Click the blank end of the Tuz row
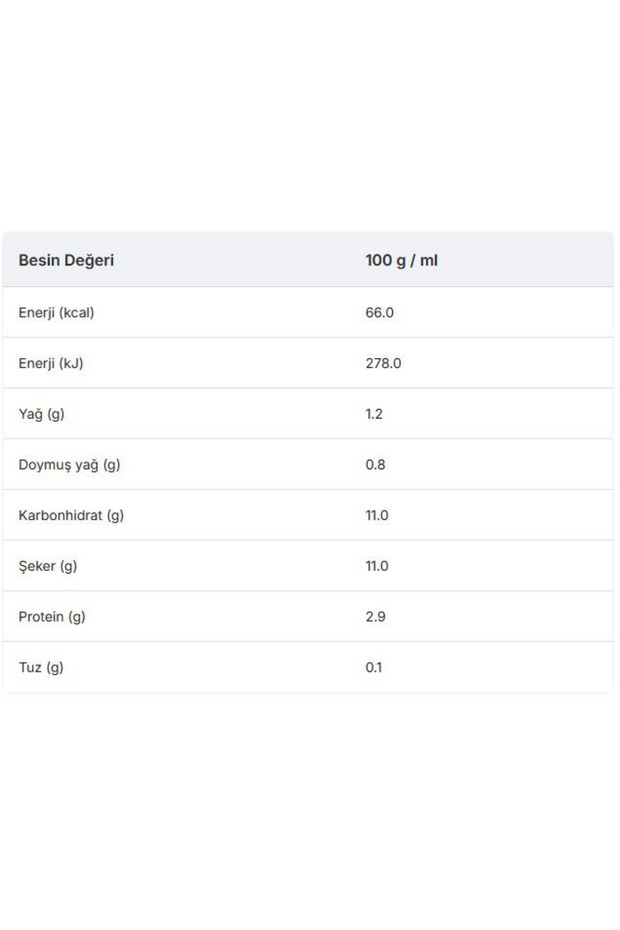The image size is (620, 930). (498, 667)
